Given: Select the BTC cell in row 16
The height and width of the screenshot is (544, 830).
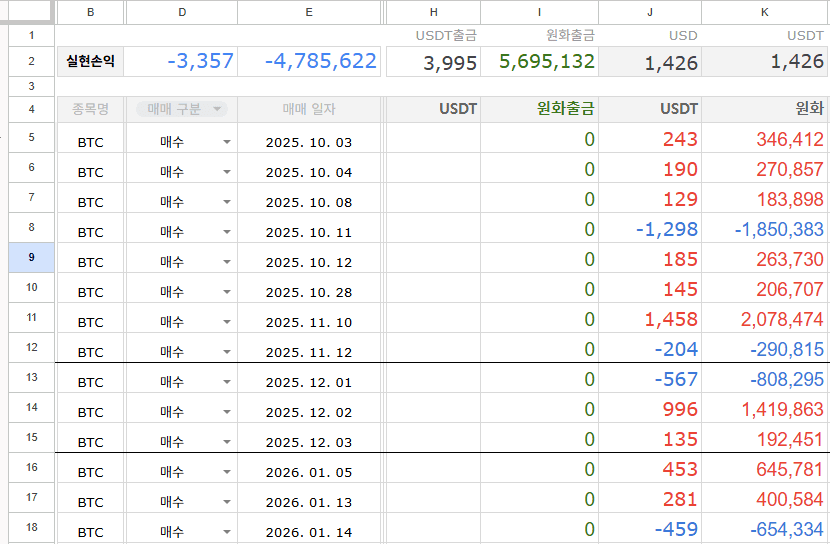Looking at the screenshot, I should pos(91,468).
